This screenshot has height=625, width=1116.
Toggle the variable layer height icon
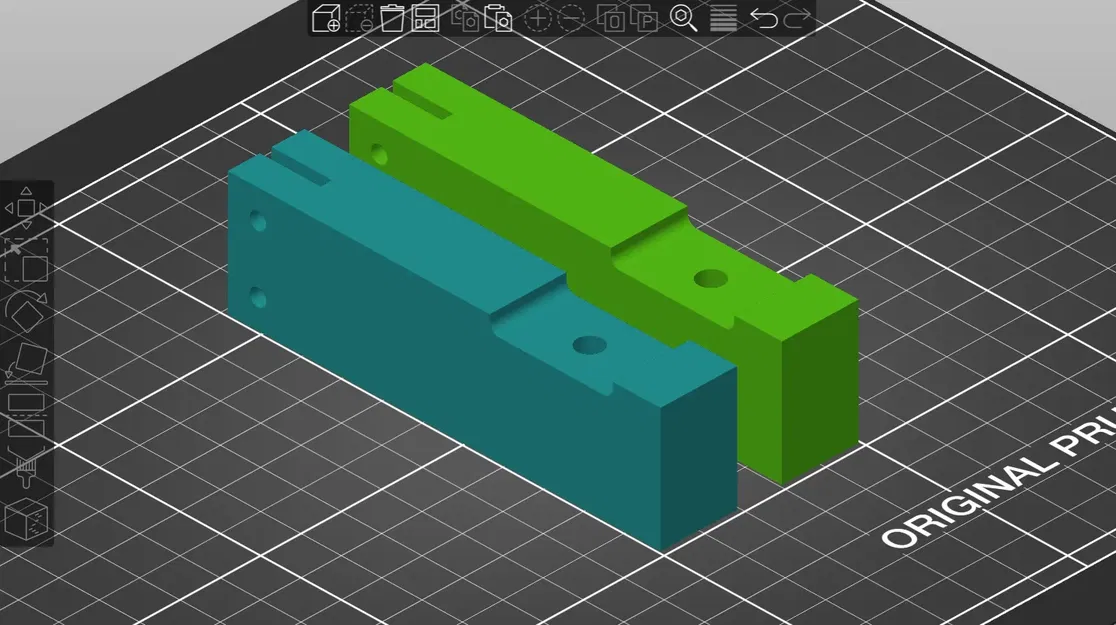click(x=723, y=18)
